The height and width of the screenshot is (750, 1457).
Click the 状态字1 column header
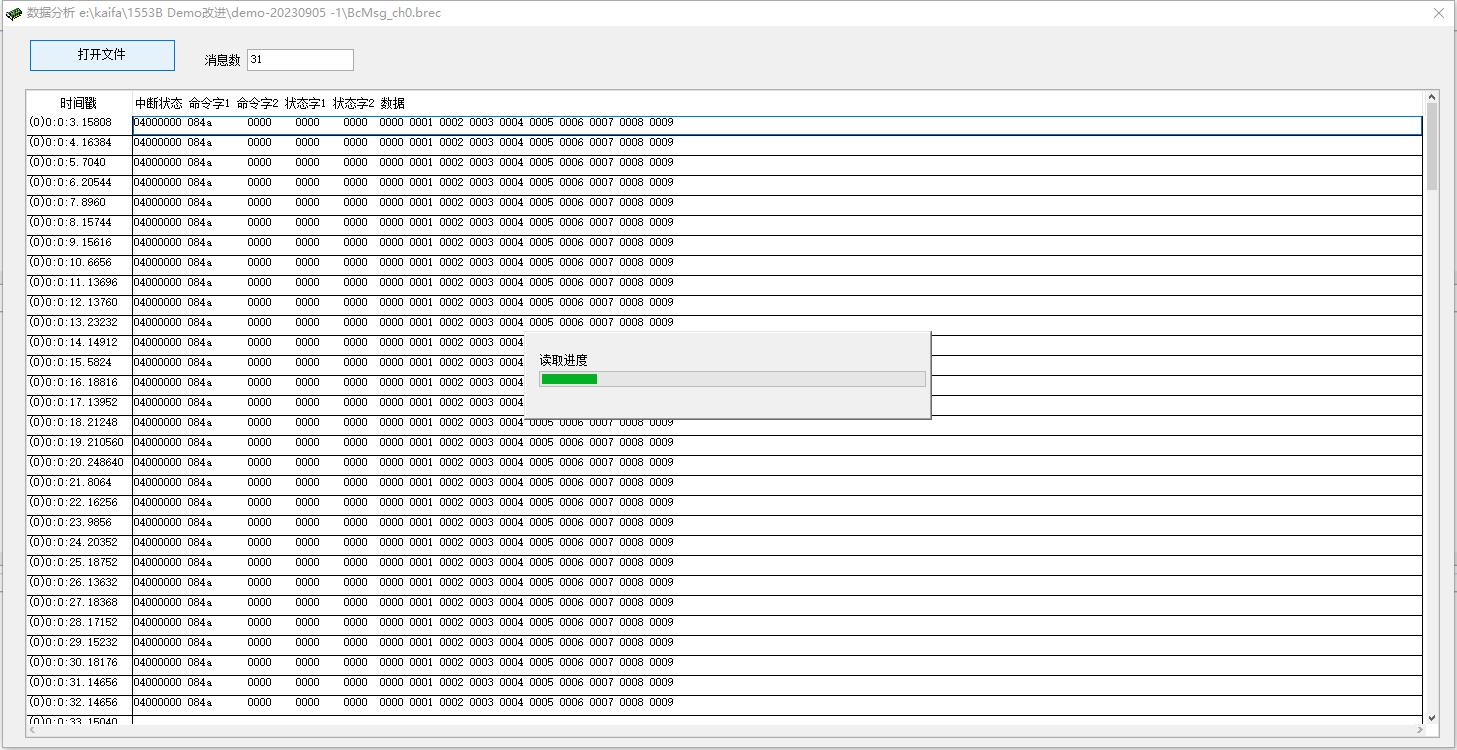(305, 103)
